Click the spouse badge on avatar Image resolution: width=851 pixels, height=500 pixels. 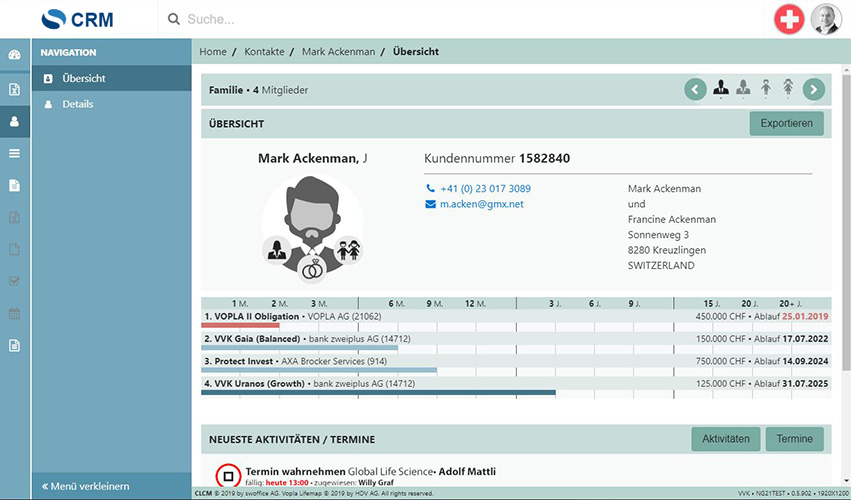click(276, 250)
